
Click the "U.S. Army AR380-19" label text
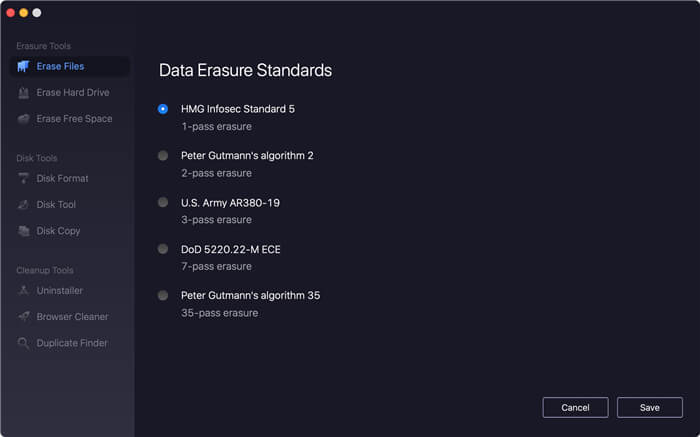(230, 203)
